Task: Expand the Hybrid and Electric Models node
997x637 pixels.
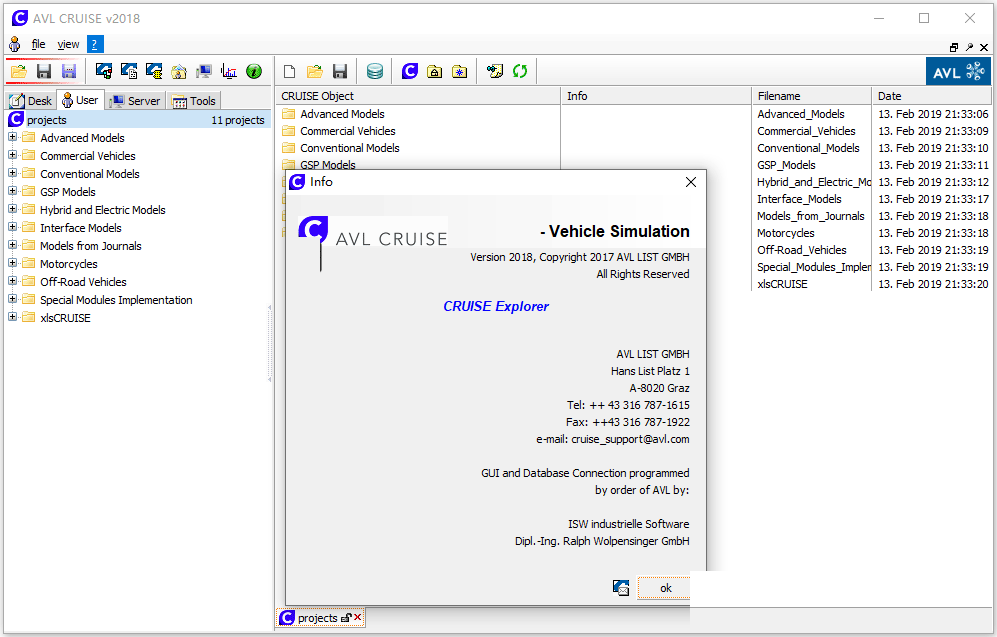Action: pyautogui.click(x=12, y=209)
